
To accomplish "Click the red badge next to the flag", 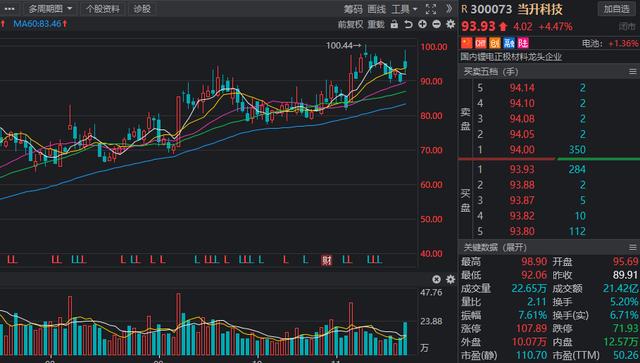I will pos(481,43).
